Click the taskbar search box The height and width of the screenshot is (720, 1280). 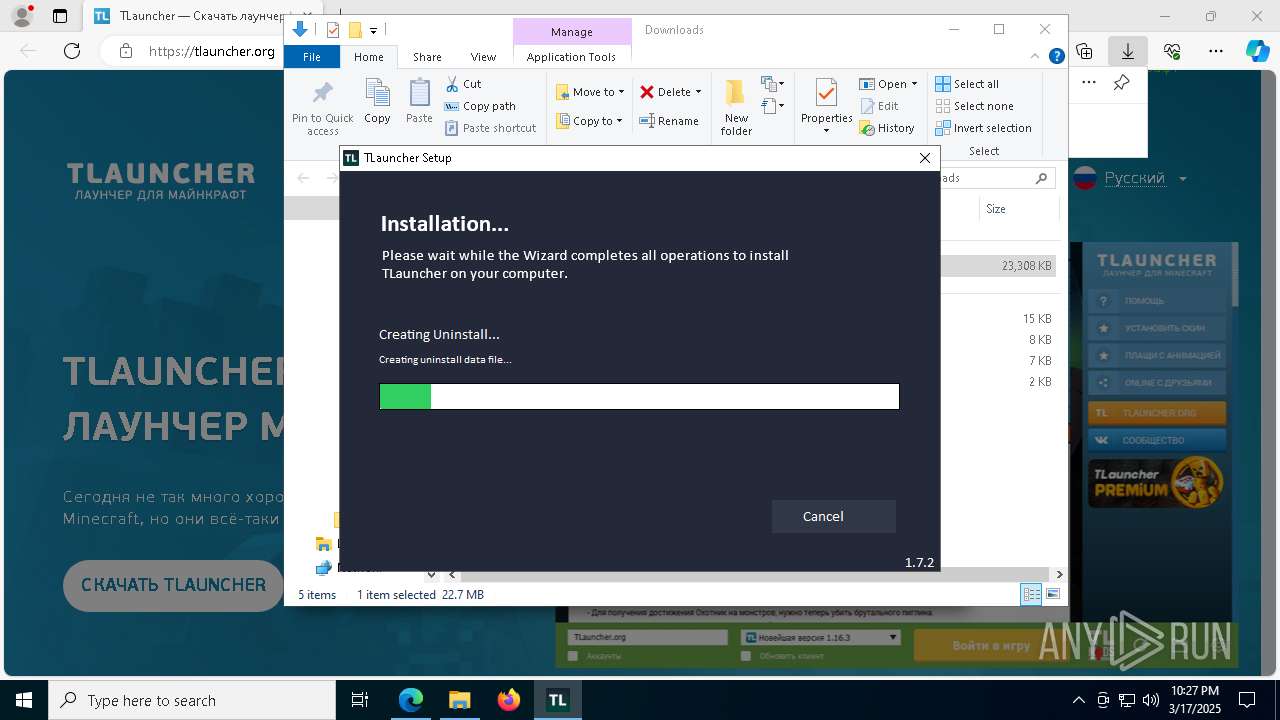(192, 700)
